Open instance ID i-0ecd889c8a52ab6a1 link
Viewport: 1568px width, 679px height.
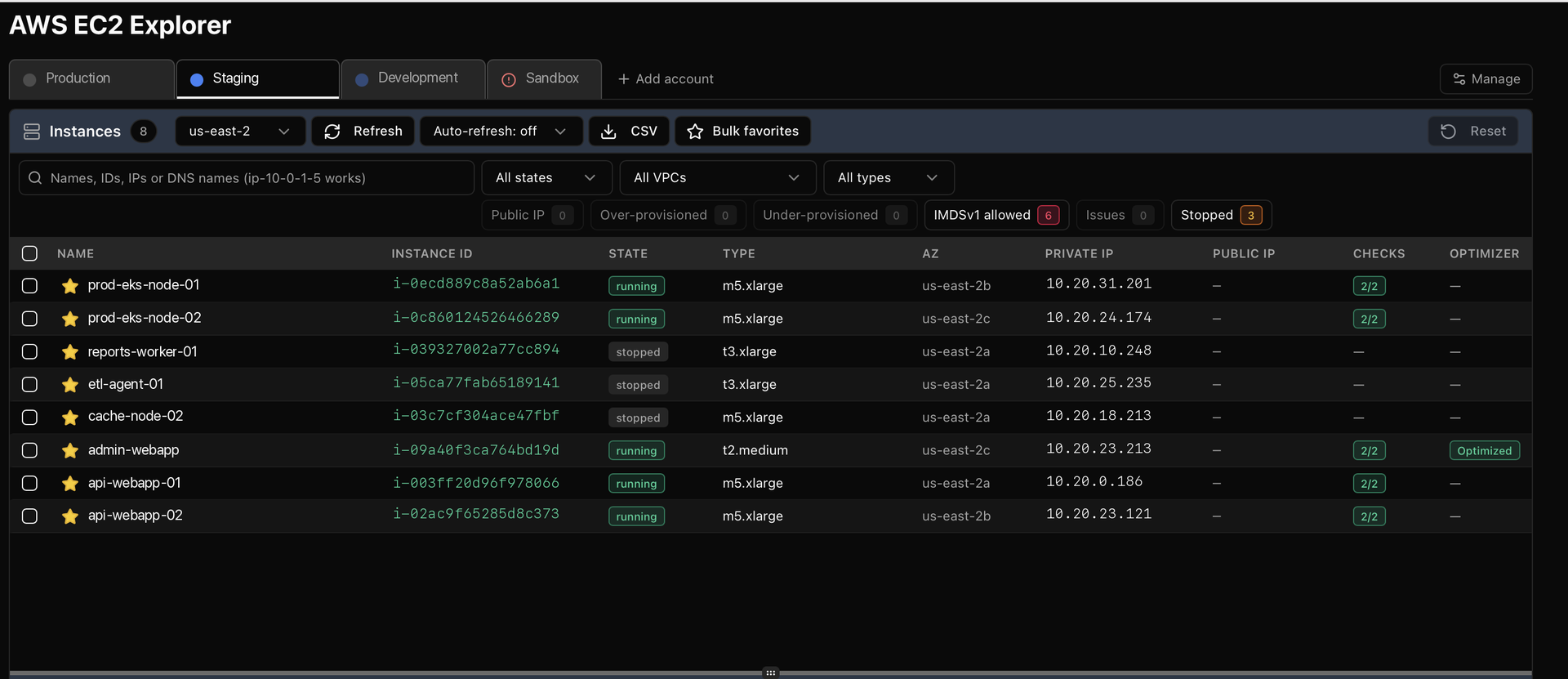tap(476, 284)
